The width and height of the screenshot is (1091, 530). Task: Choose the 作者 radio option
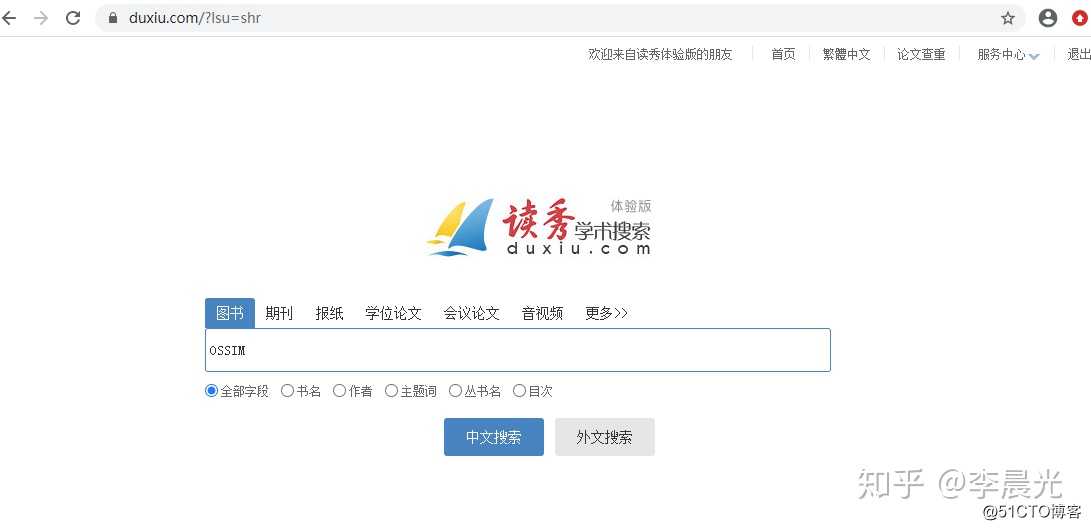pyautogui.click(x=340, y=391)
